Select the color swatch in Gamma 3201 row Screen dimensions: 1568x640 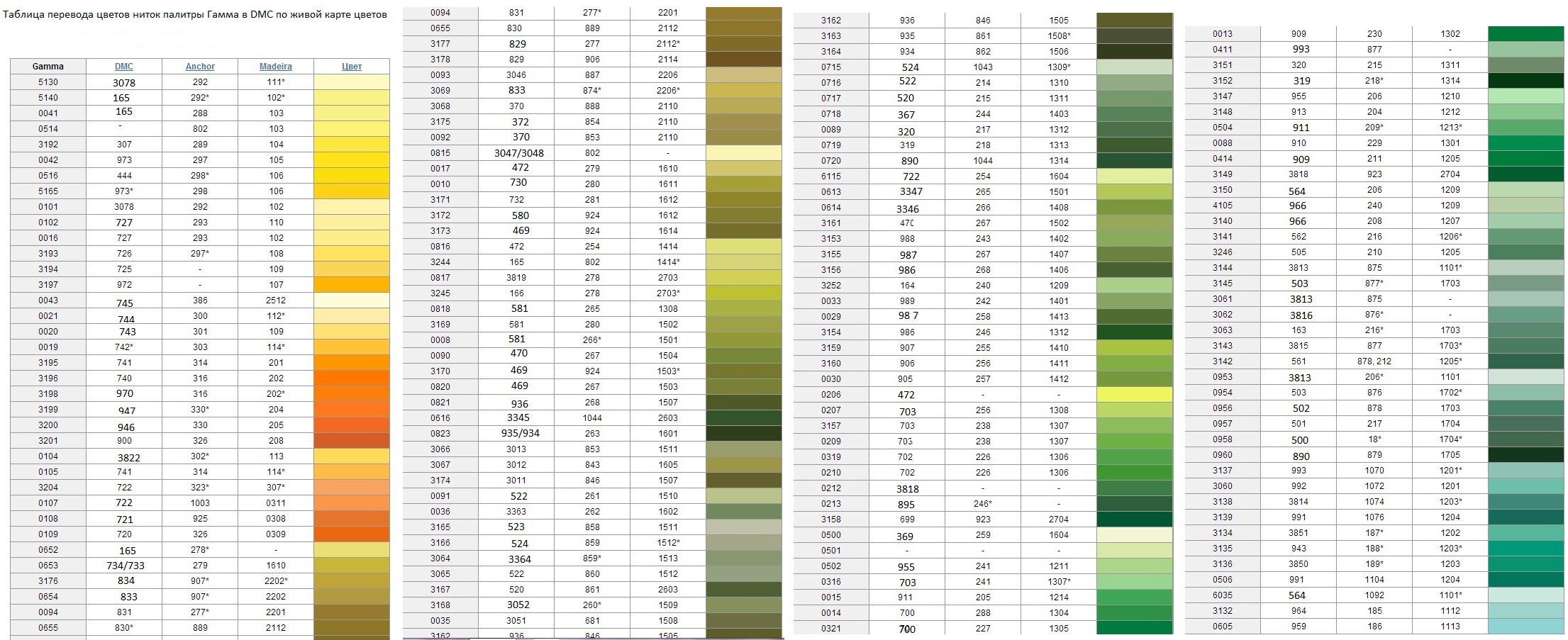[352, 441]
